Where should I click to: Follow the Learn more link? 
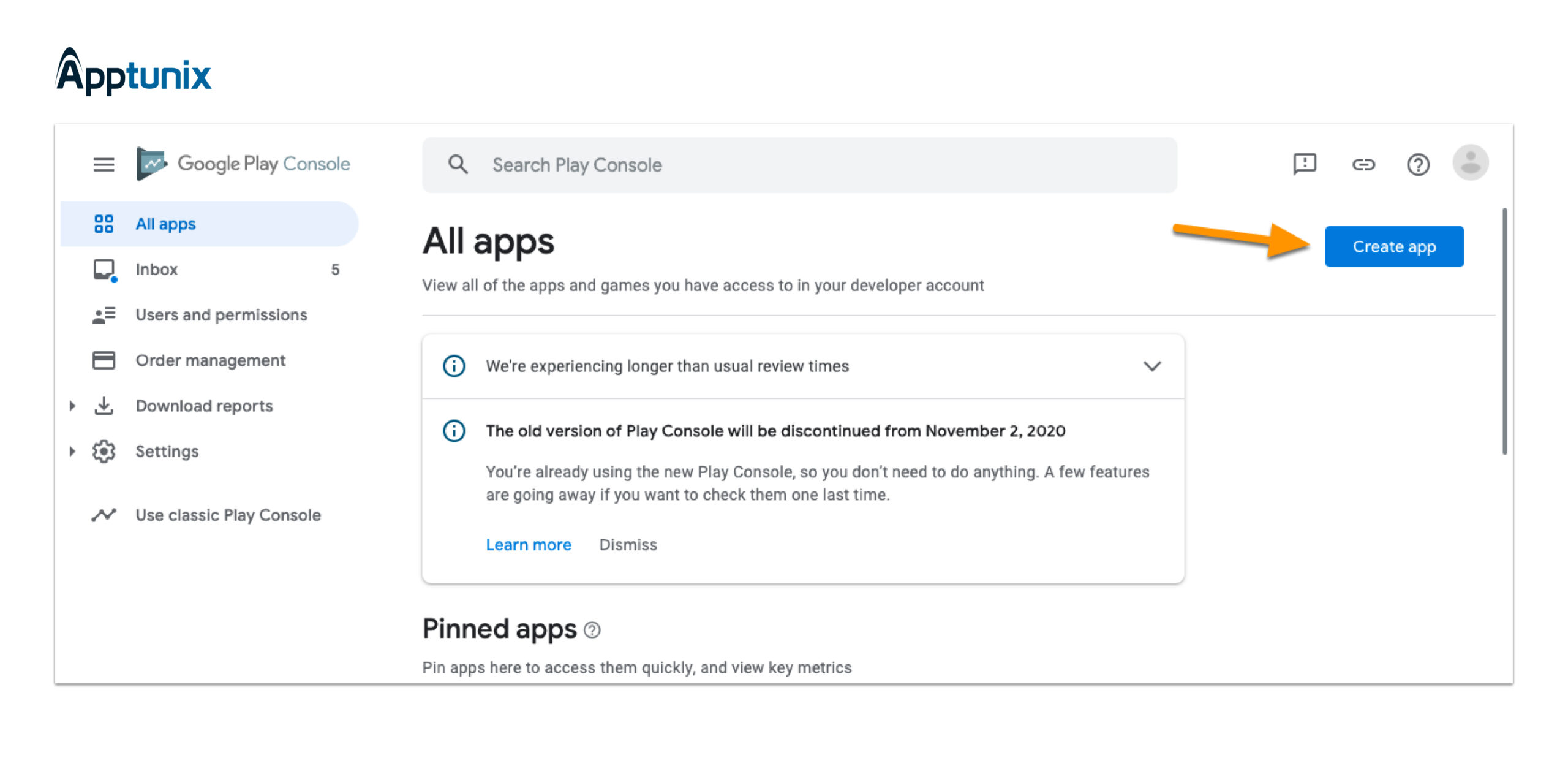[x=528, y=545]
